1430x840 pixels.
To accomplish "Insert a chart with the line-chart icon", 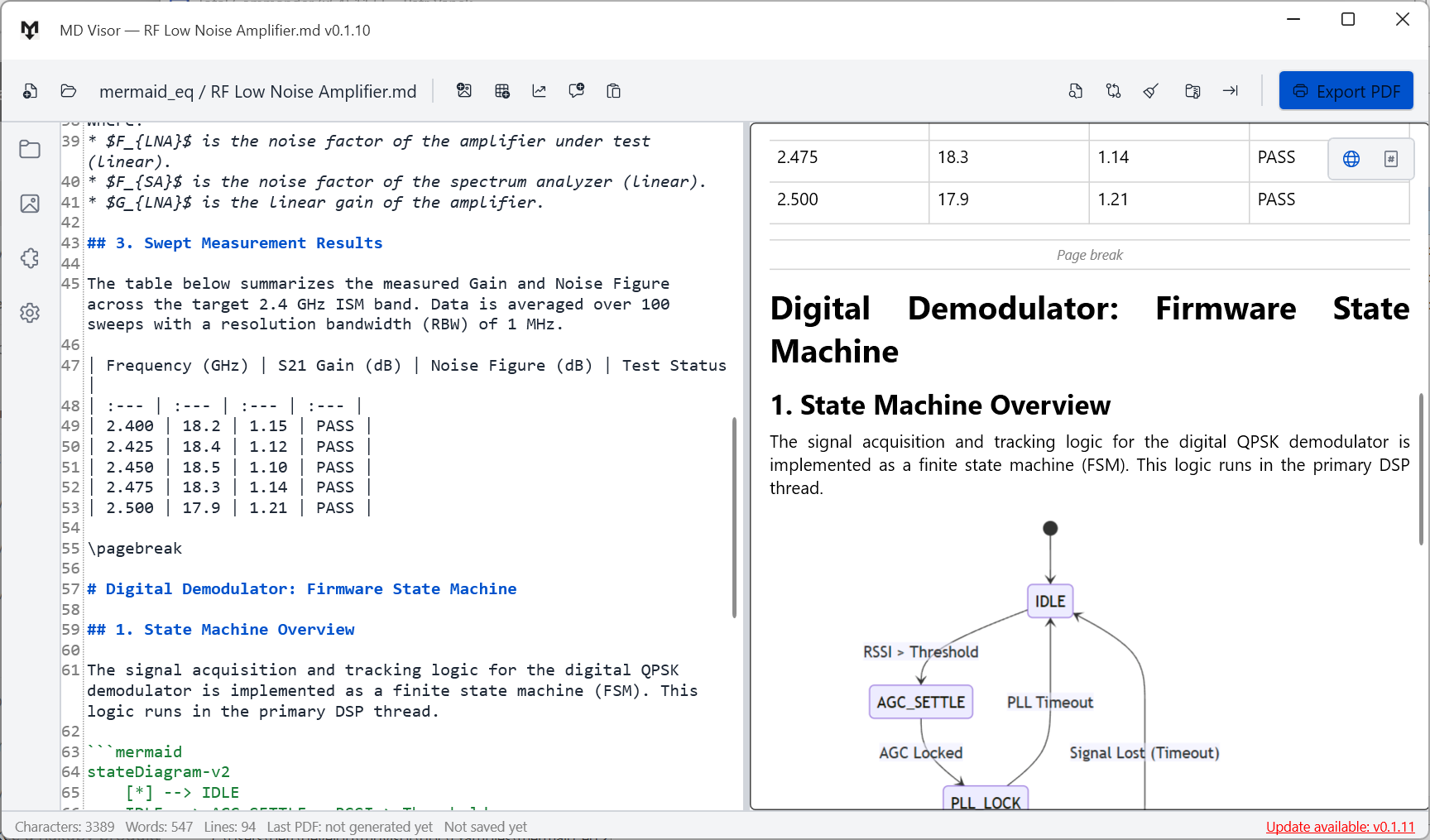I will pos(540,91).
